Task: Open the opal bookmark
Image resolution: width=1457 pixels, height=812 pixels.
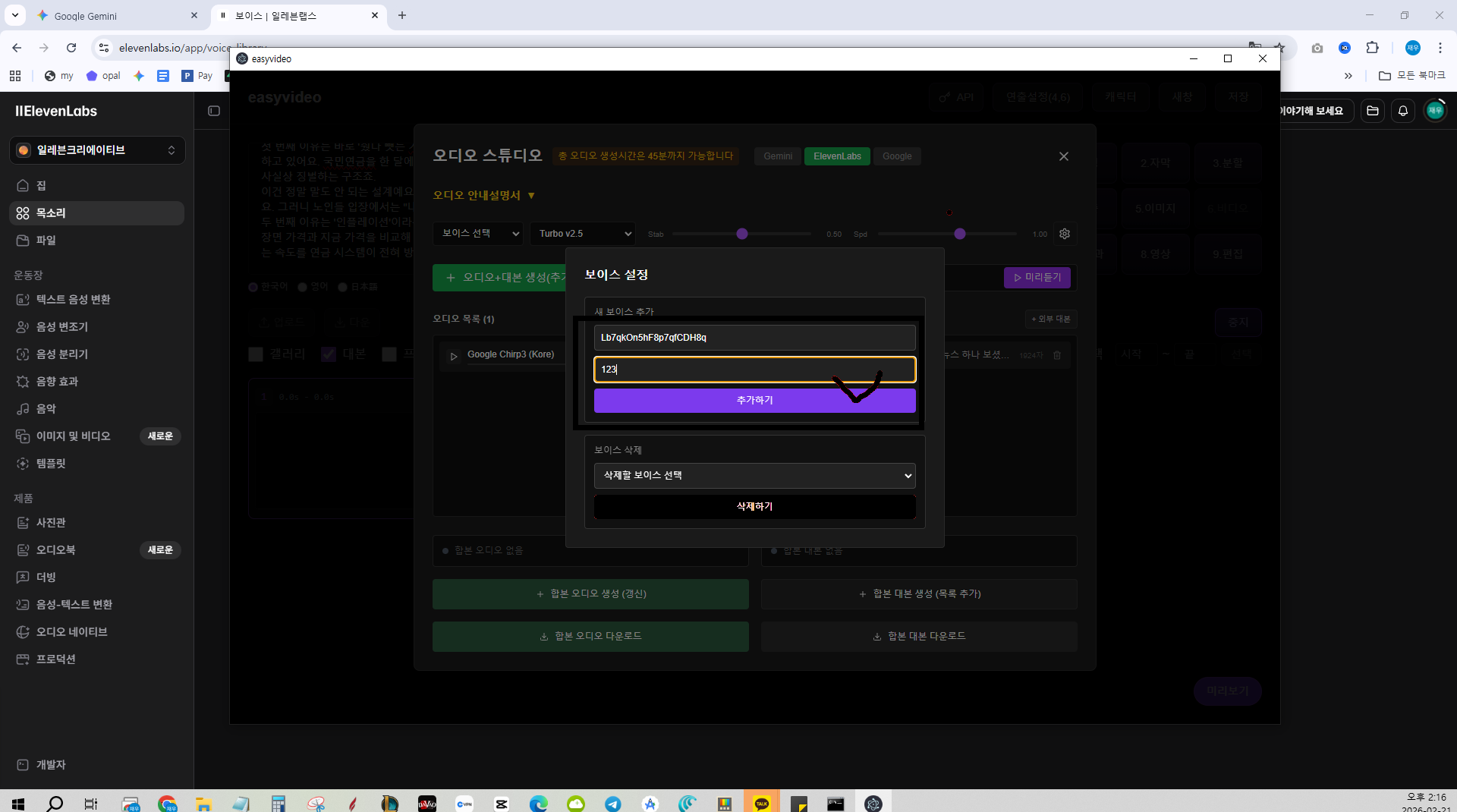Action: point(103,76)
